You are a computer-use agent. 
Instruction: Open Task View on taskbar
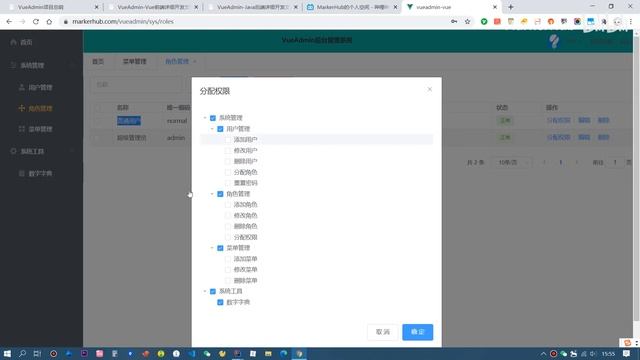pos(37,353)
